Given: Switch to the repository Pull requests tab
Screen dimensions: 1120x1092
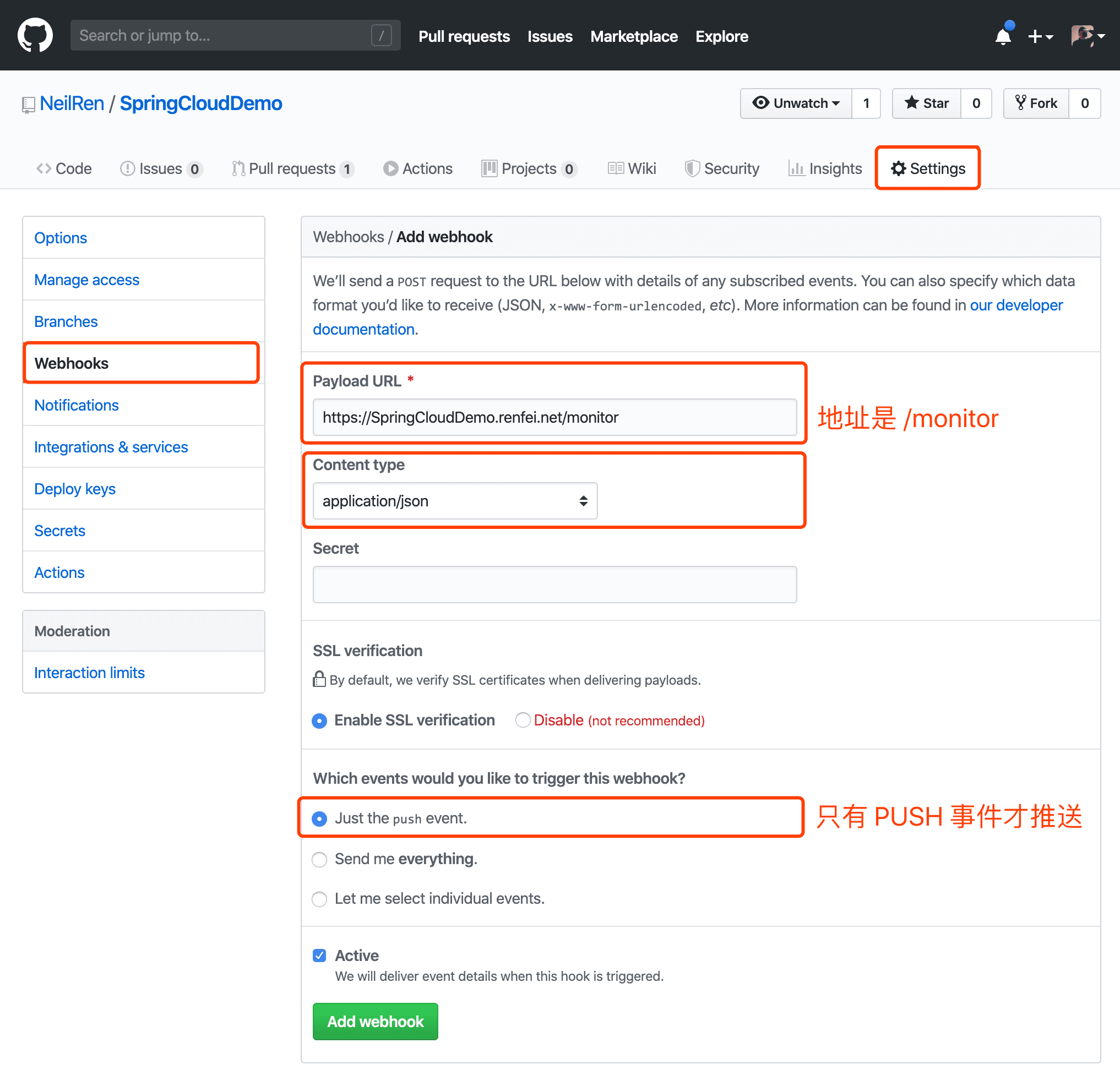Looking at the screenshot, I should [292, 168].
